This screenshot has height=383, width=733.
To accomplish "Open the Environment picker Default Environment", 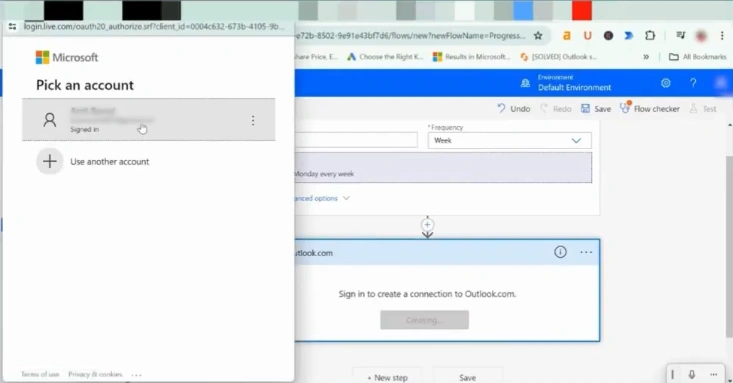I will pos(566,83).
